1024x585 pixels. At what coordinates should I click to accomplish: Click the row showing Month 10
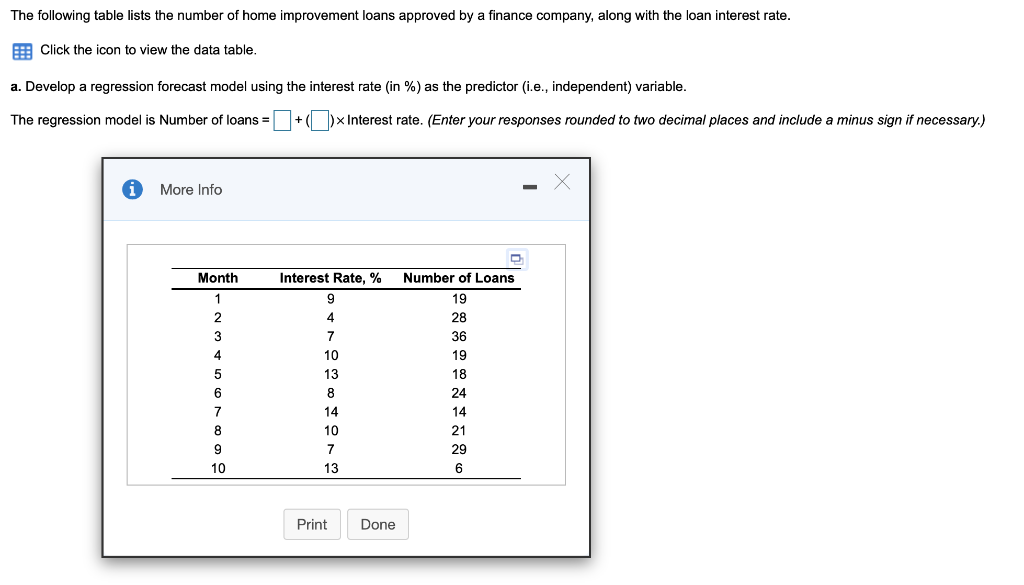330,468
